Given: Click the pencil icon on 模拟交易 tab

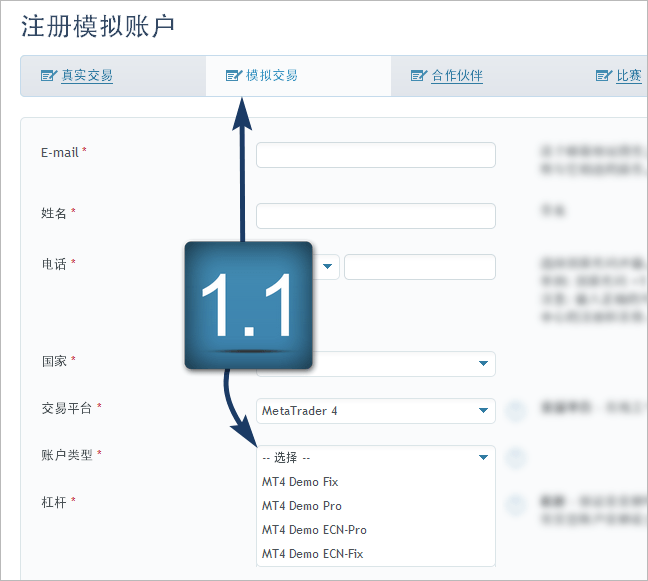Looking at the screenshot, I should click(x=234, y=76).
